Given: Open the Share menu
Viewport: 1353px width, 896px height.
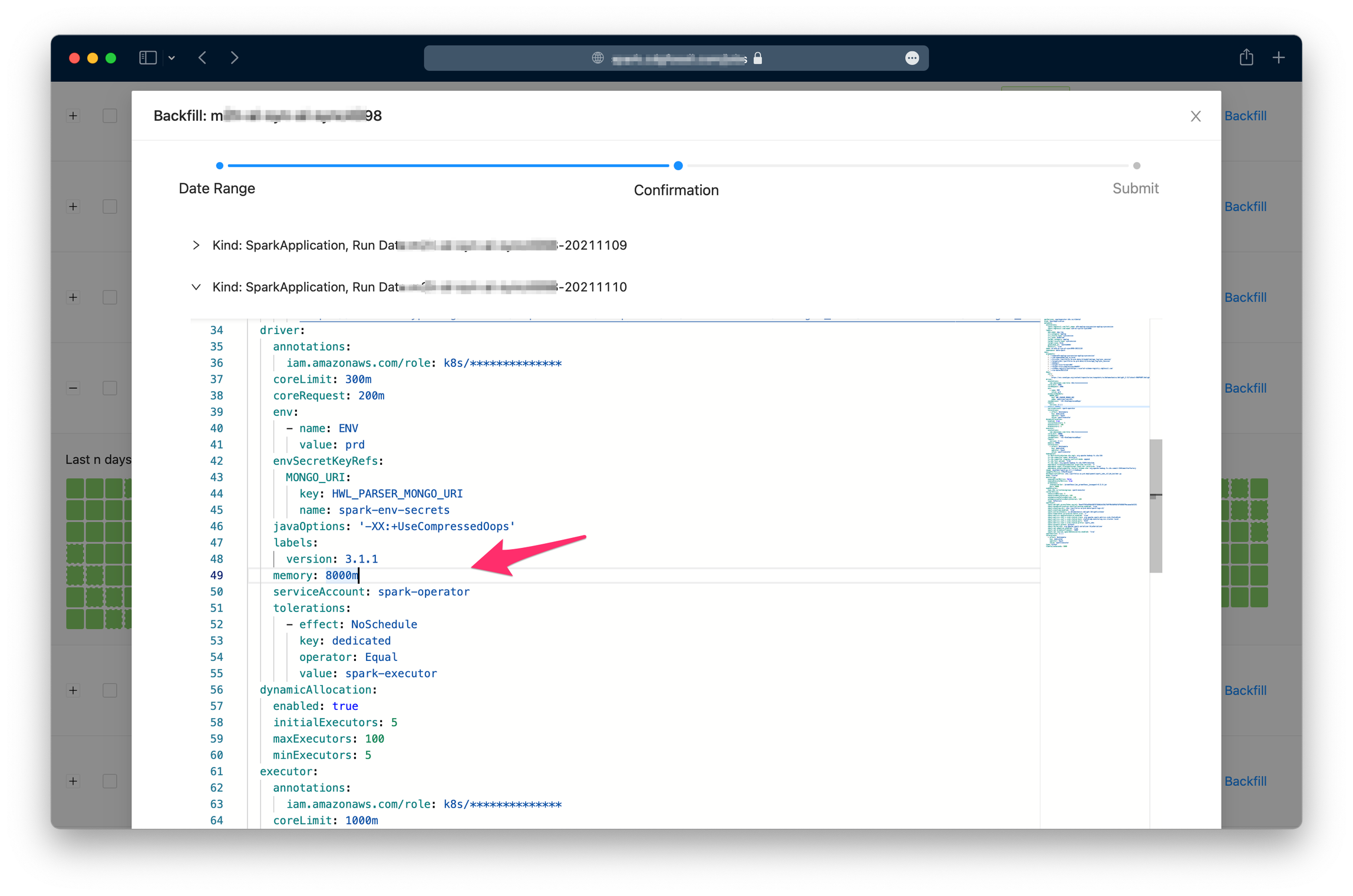Looking at the screenshot, I should (1246, 57).
